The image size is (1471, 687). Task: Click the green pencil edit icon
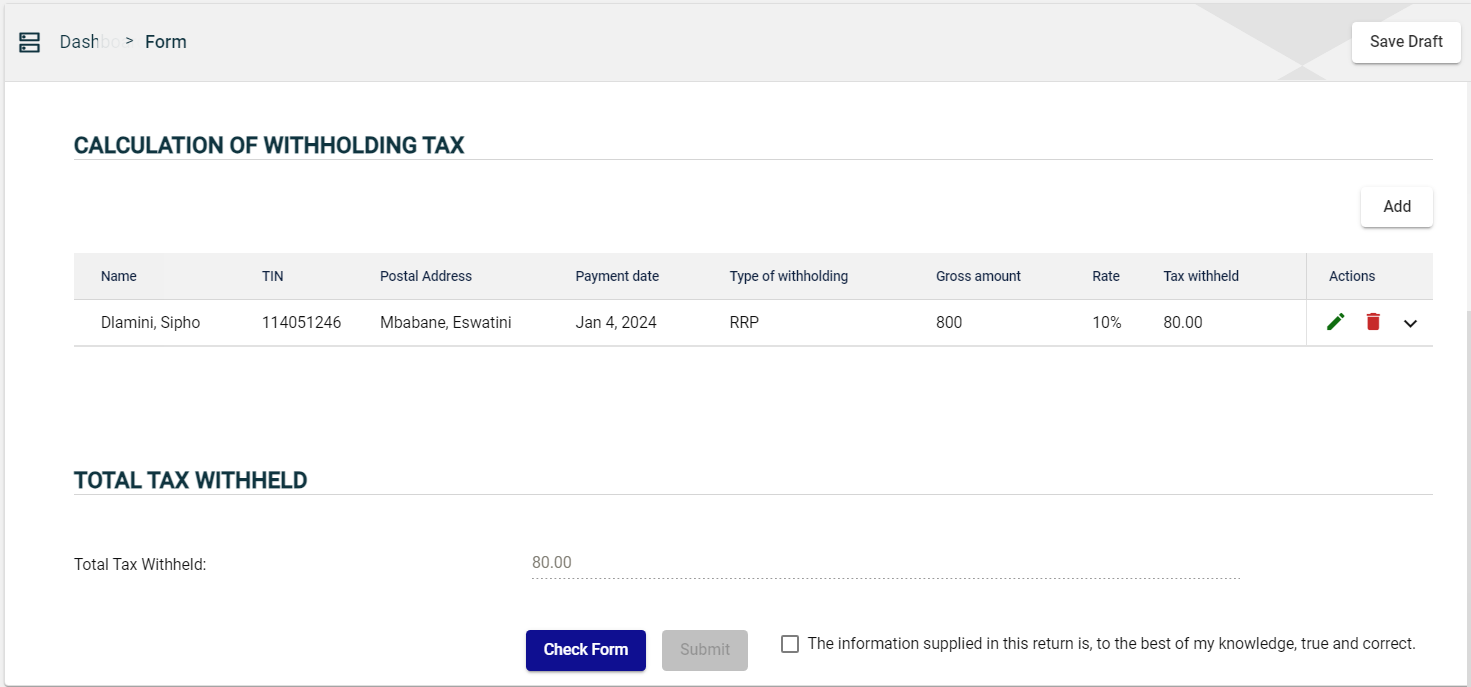click(x=1335, y=322)
